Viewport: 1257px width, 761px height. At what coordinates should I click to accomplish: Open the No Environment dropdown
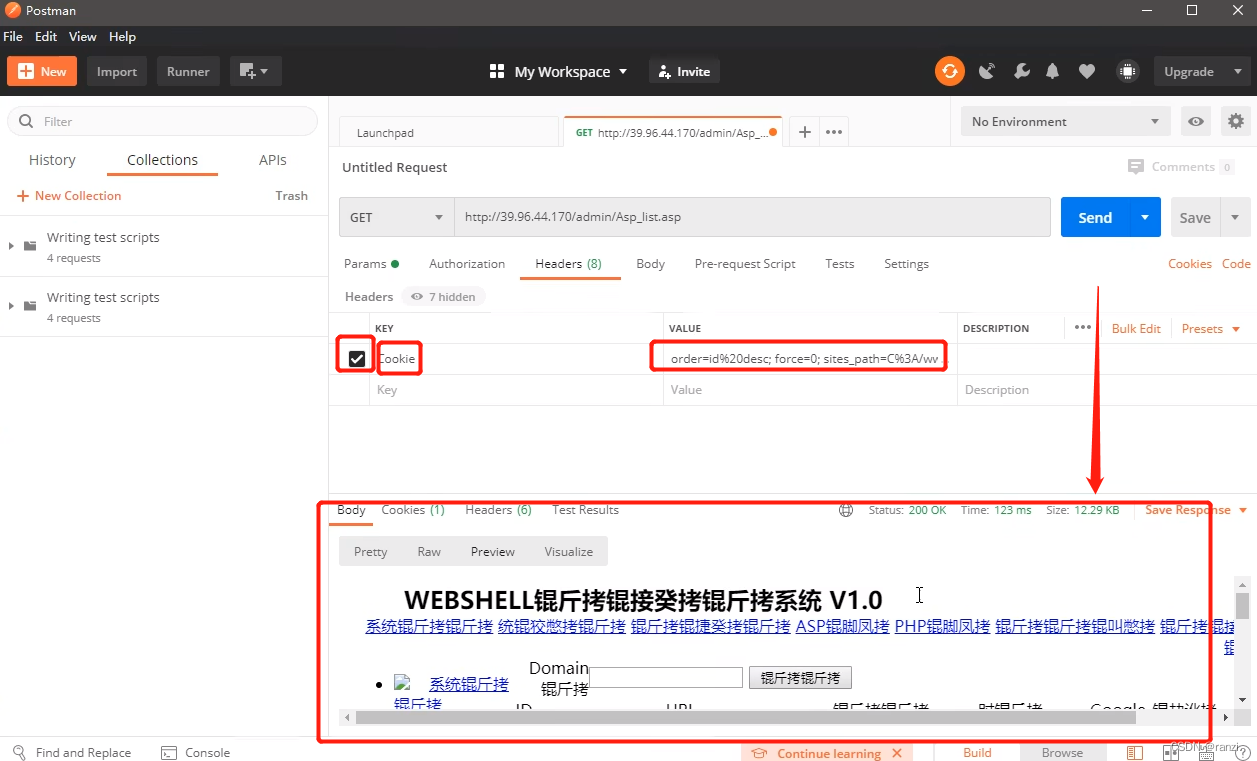[1066, 121]
